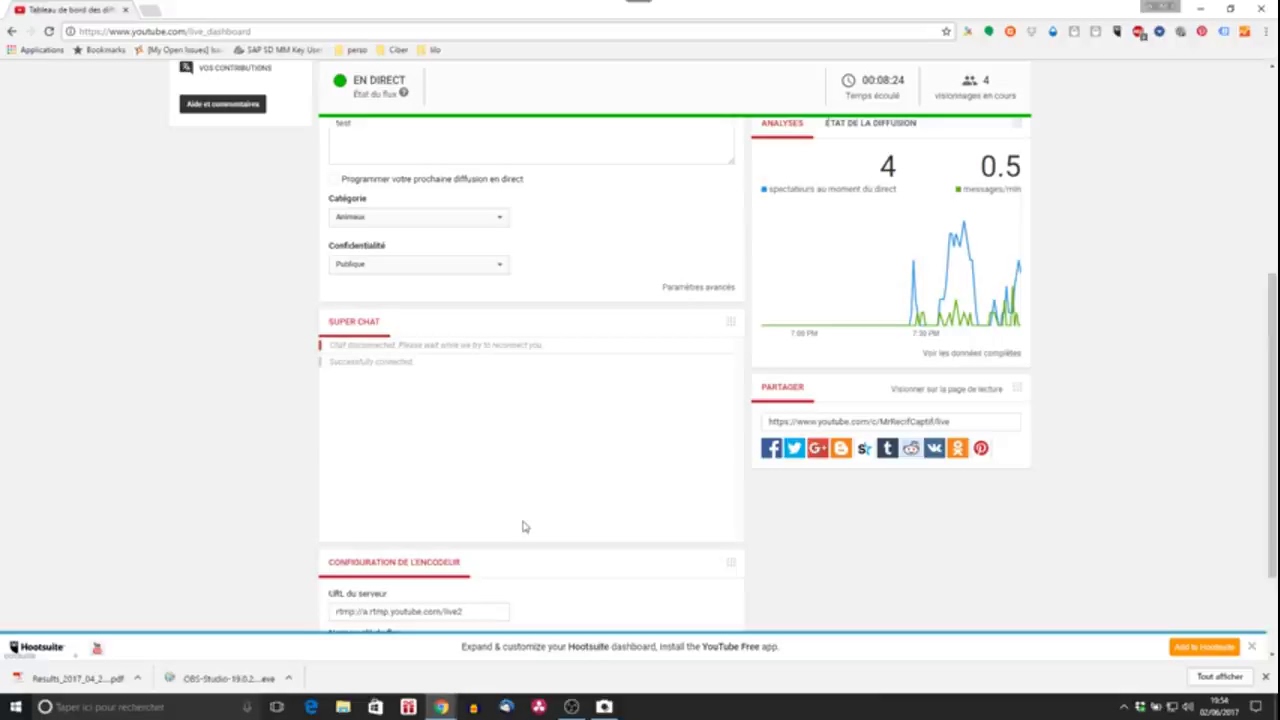Share stream on Pinterest

(981, 448)
